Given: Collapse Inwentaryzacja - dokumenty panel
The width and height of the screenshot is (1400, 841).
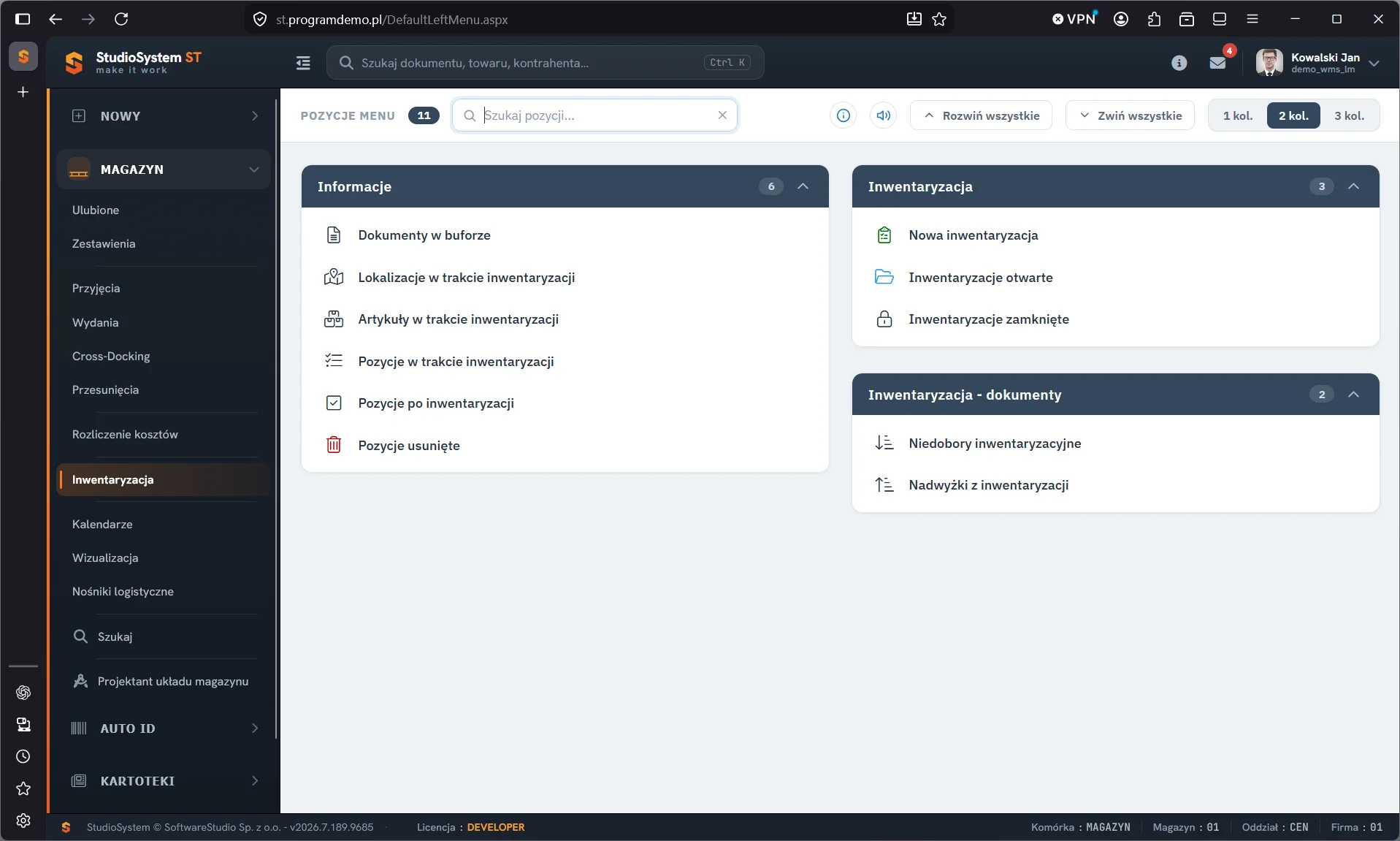Looking at the screenshot, I should click(1353, 395).
